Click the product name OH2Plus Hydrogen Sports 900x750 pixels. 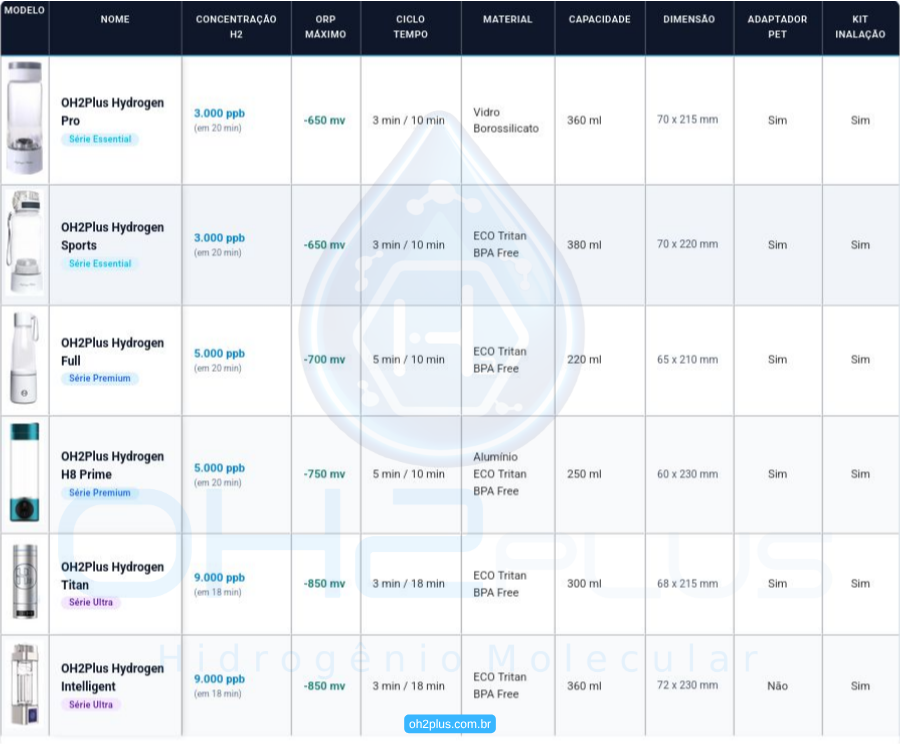[112, 236]
